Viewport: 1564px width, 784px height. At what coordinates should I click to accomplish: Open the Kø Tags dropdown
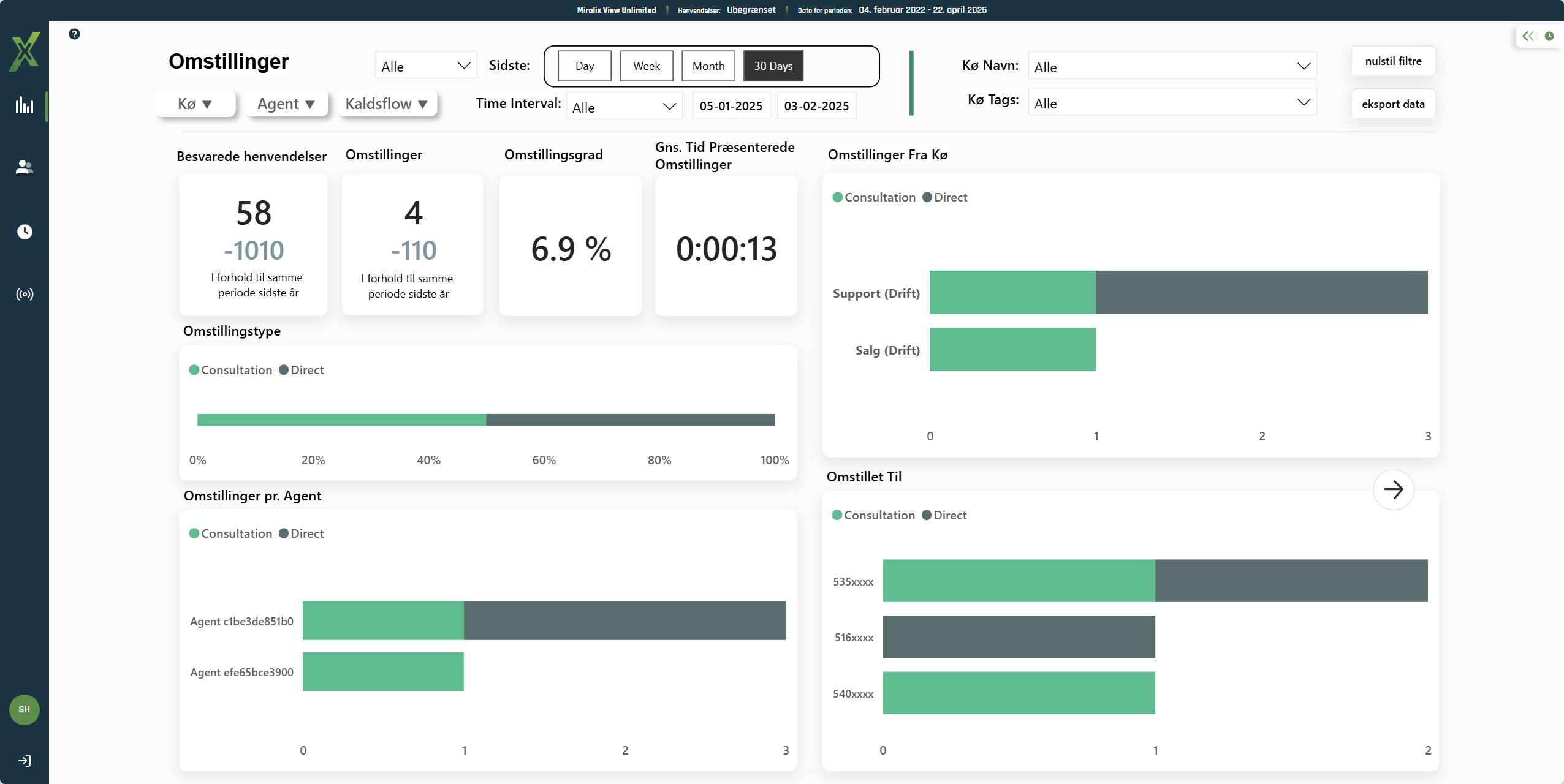[1171, 103]
